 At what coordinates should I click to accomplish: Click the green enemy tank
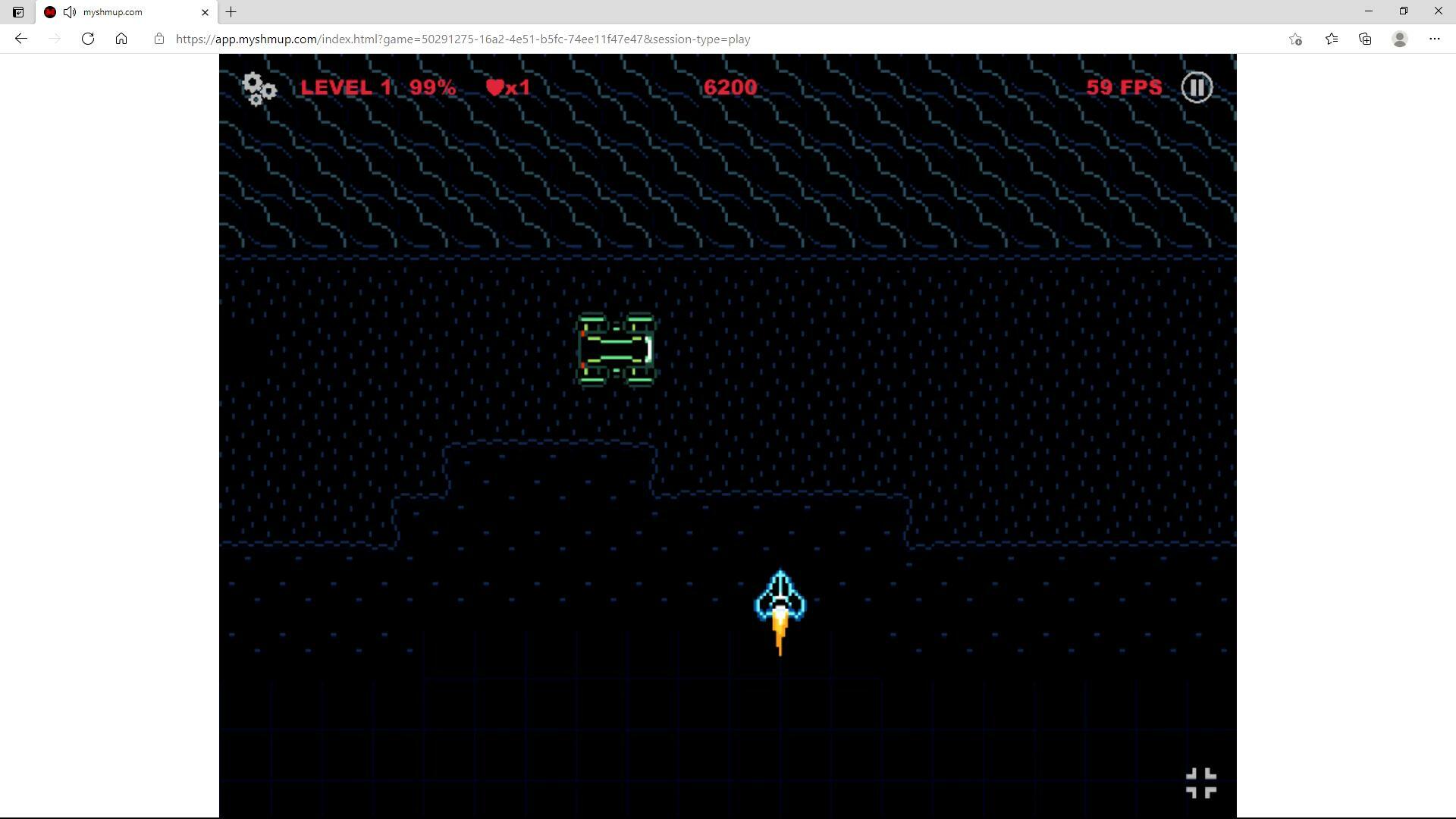(x=615, y=350)
